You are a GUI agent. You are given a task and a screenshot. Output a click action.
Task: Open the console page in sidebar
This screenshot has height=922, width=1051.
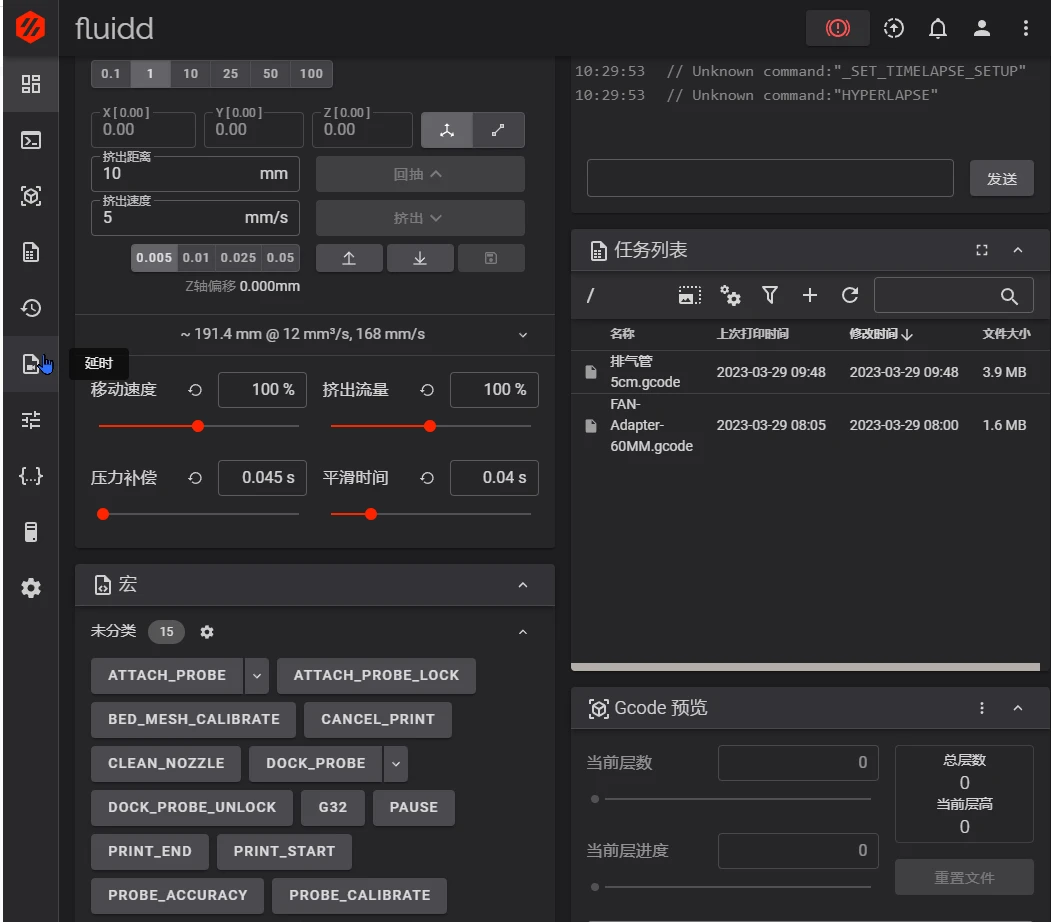tap(31, 140)
